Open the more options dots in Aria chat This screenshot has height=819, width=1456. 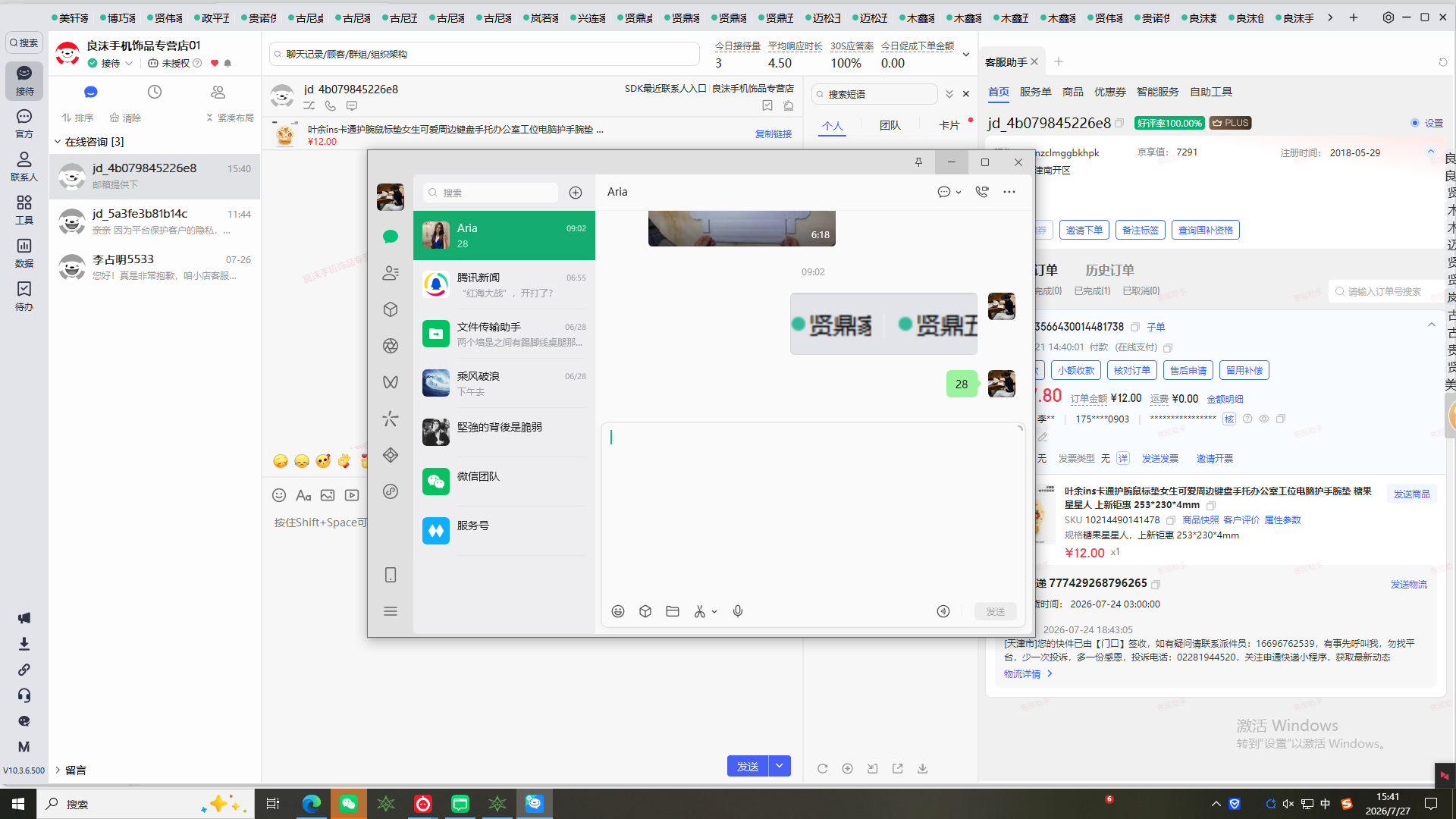pos(1009,192)
